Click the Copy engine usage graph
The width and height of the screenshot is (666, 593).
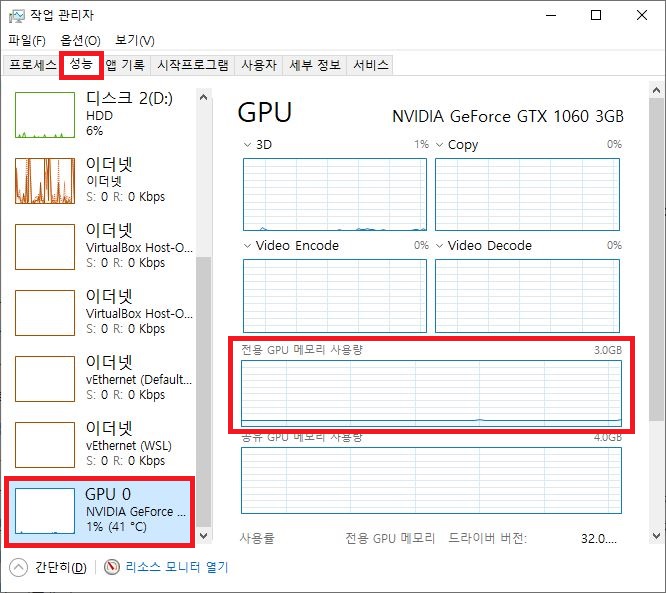[528, 195]
